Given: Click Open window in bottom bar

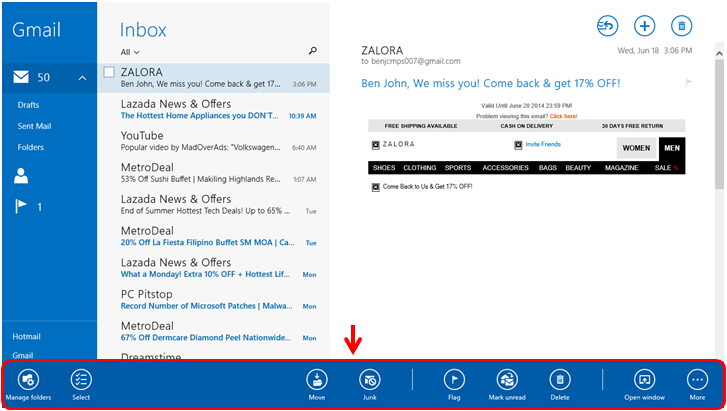Looking at the screenshot, I should click(x=644, y=385).
